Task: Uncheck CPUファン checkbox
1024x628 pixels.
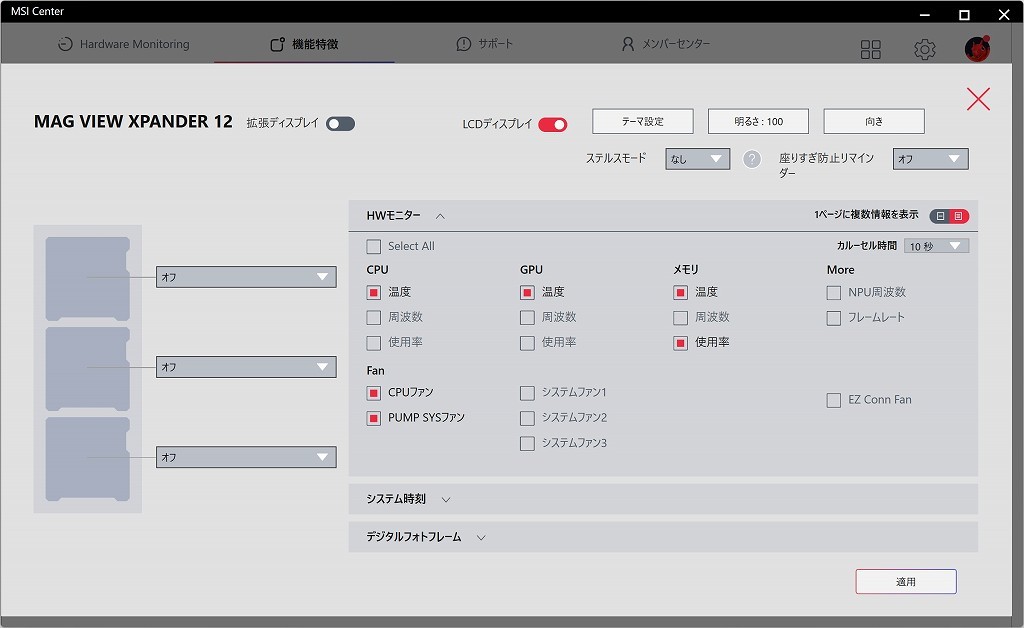Action: click(374, 393)
